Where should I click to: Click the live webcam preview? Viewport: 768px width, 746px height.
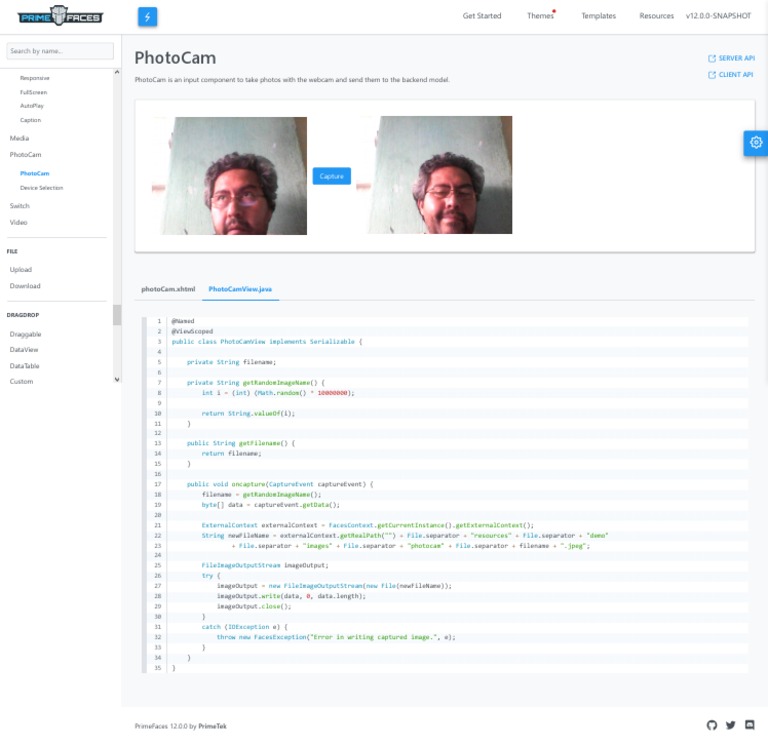230,176
